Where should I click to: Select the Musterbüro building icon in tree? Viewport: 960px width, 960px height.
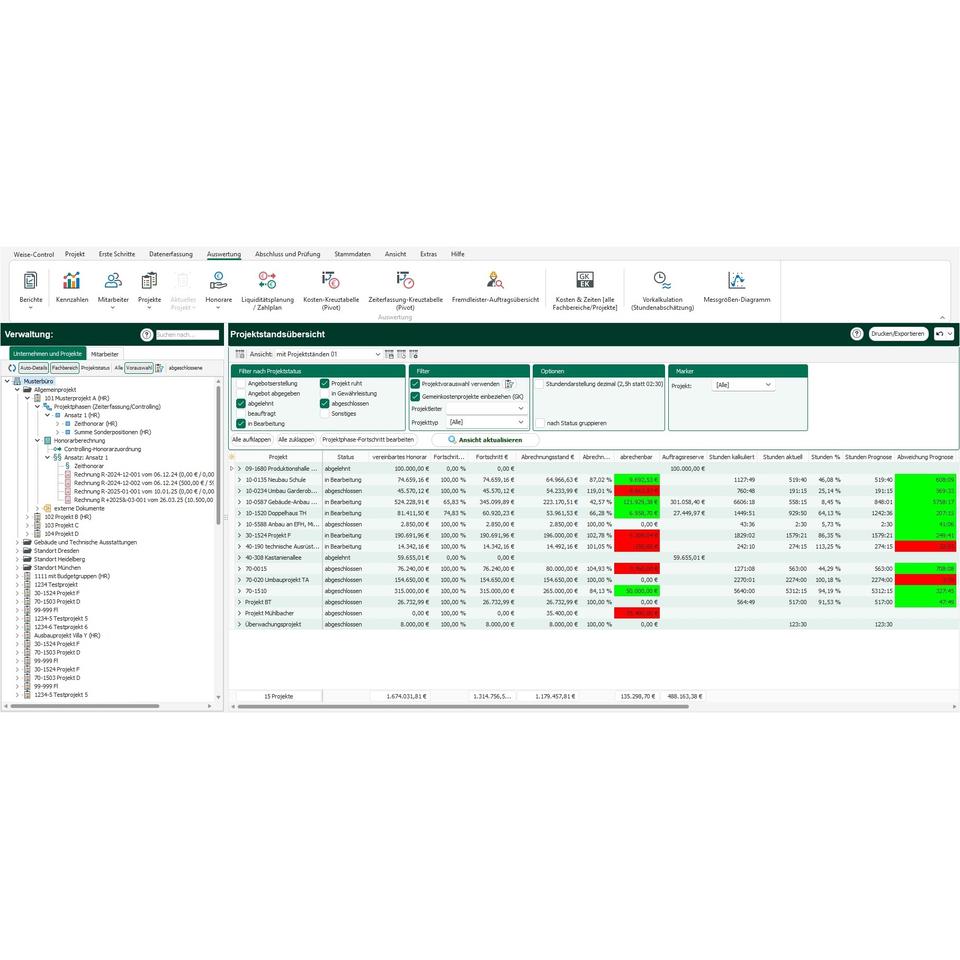(17, 381)
